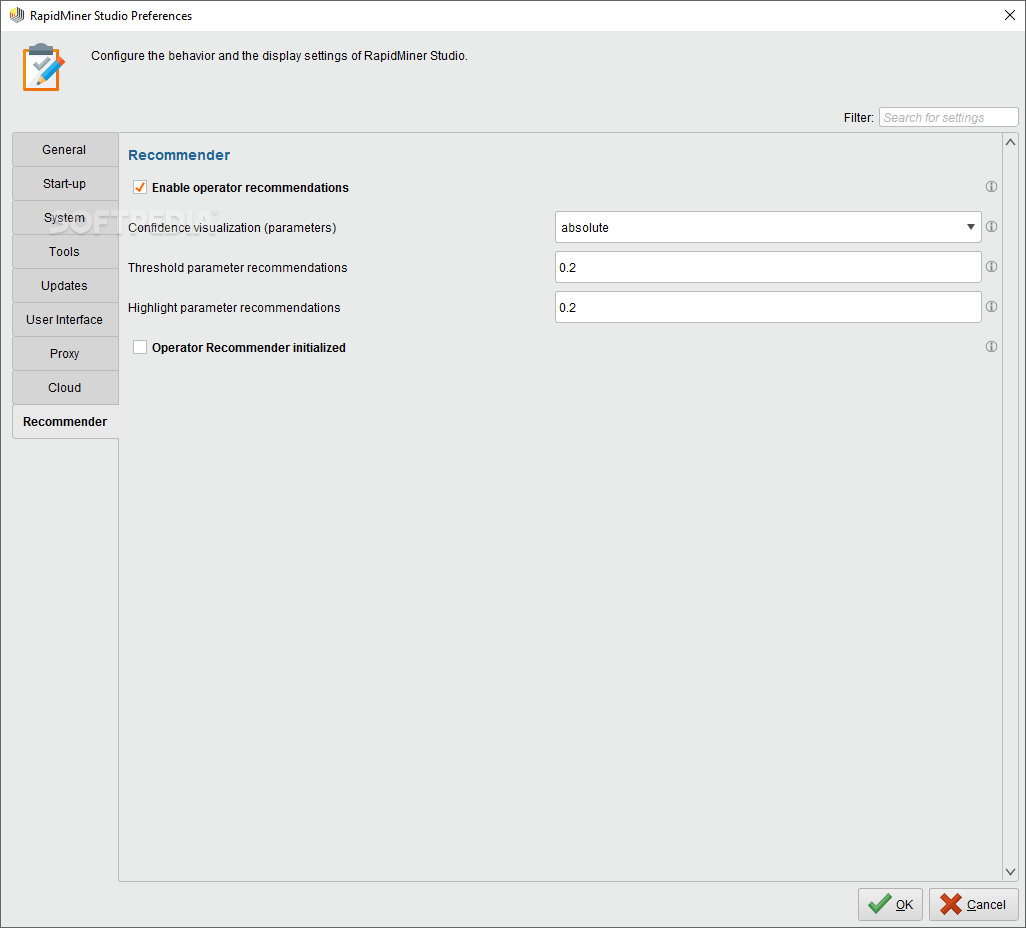Select the Proxy tab
Screen dimensions: 1026x928
(65, 353)
